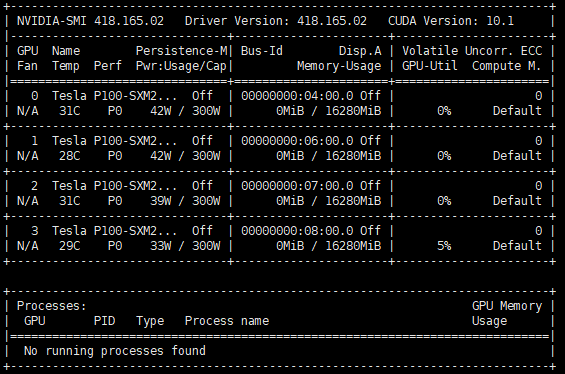Image resolution: width=565 pixels, height=374 pixels.
Task: Click the 29C temperature value
Action: tap(70, 246)
